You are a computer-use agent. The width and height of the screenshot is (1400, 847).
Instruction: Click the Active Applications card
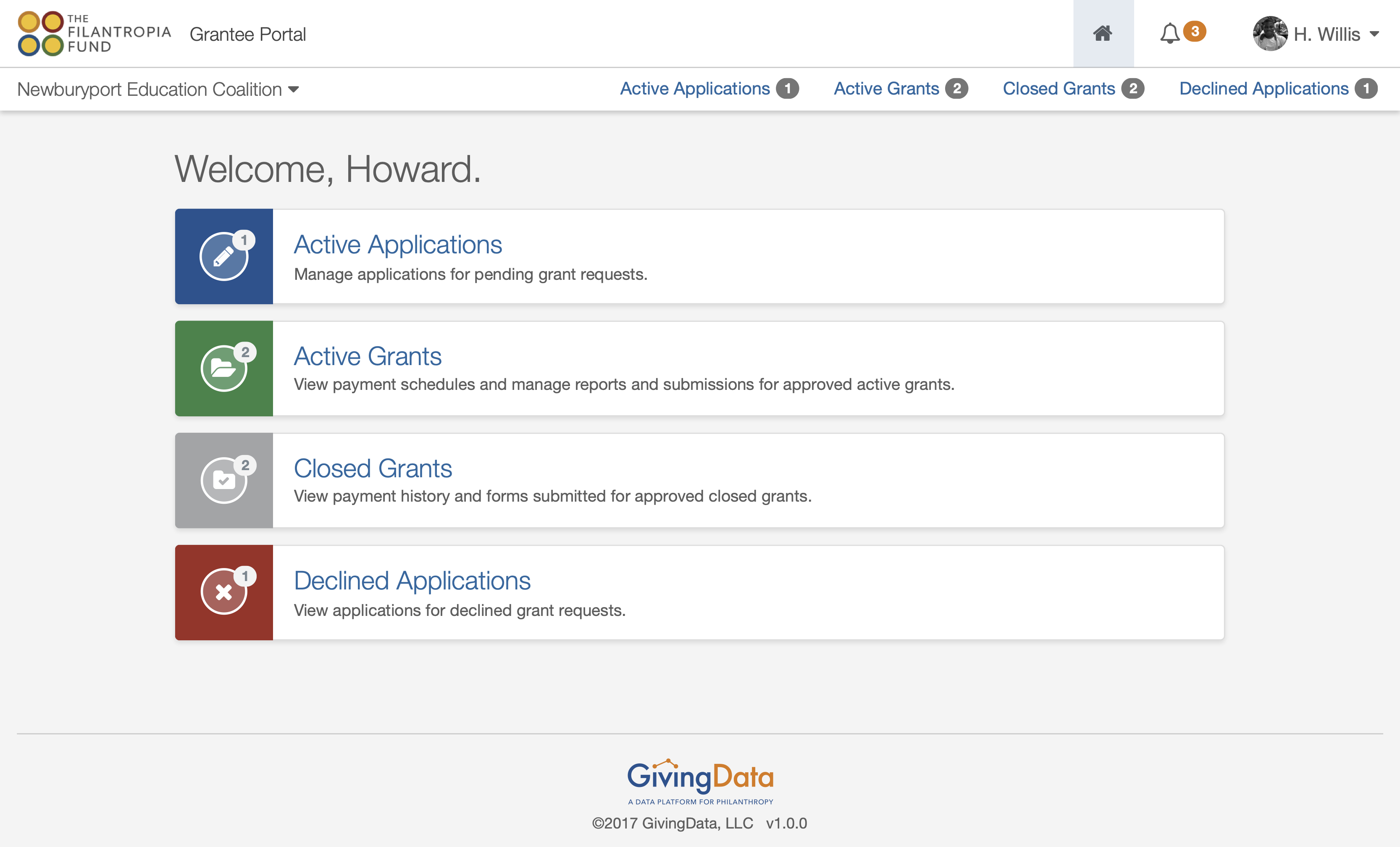coord(398,244)
